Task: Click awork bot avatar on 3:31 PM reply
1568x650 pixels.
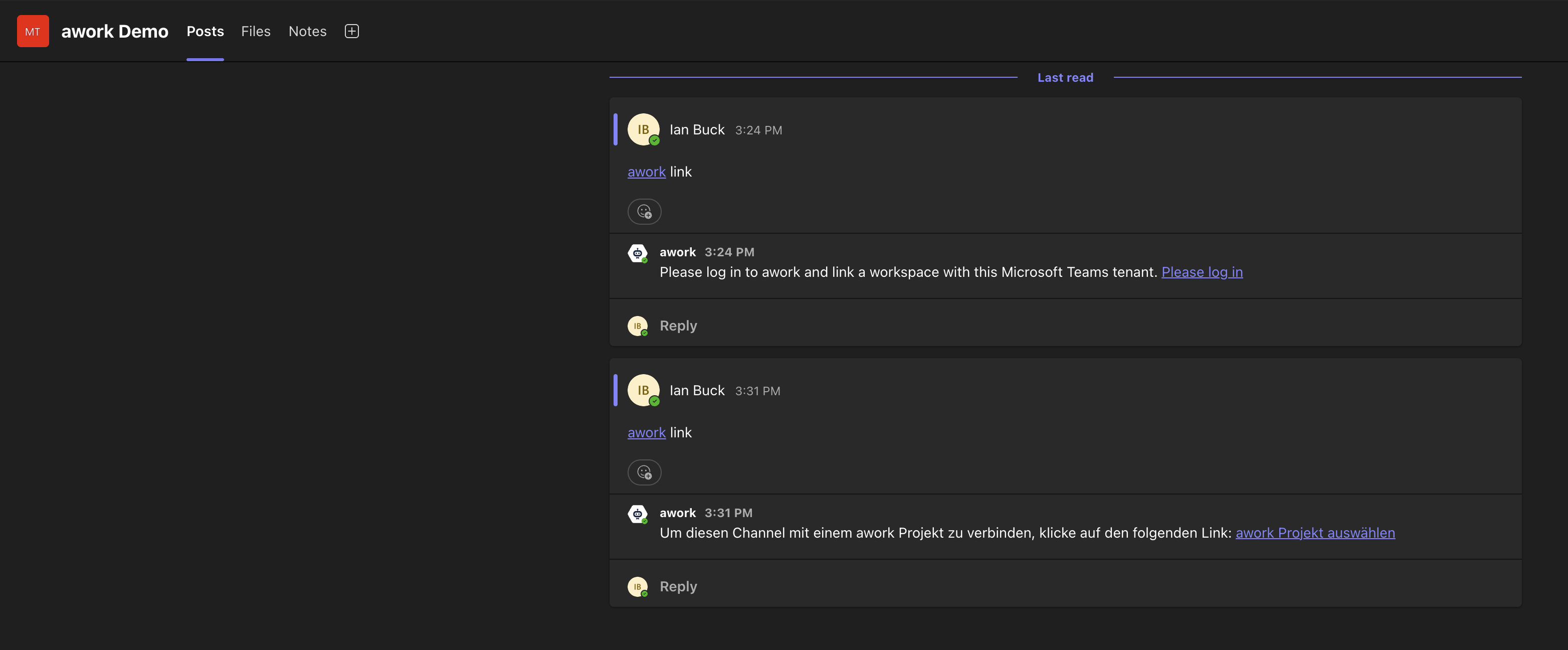Action: point(637,514)
